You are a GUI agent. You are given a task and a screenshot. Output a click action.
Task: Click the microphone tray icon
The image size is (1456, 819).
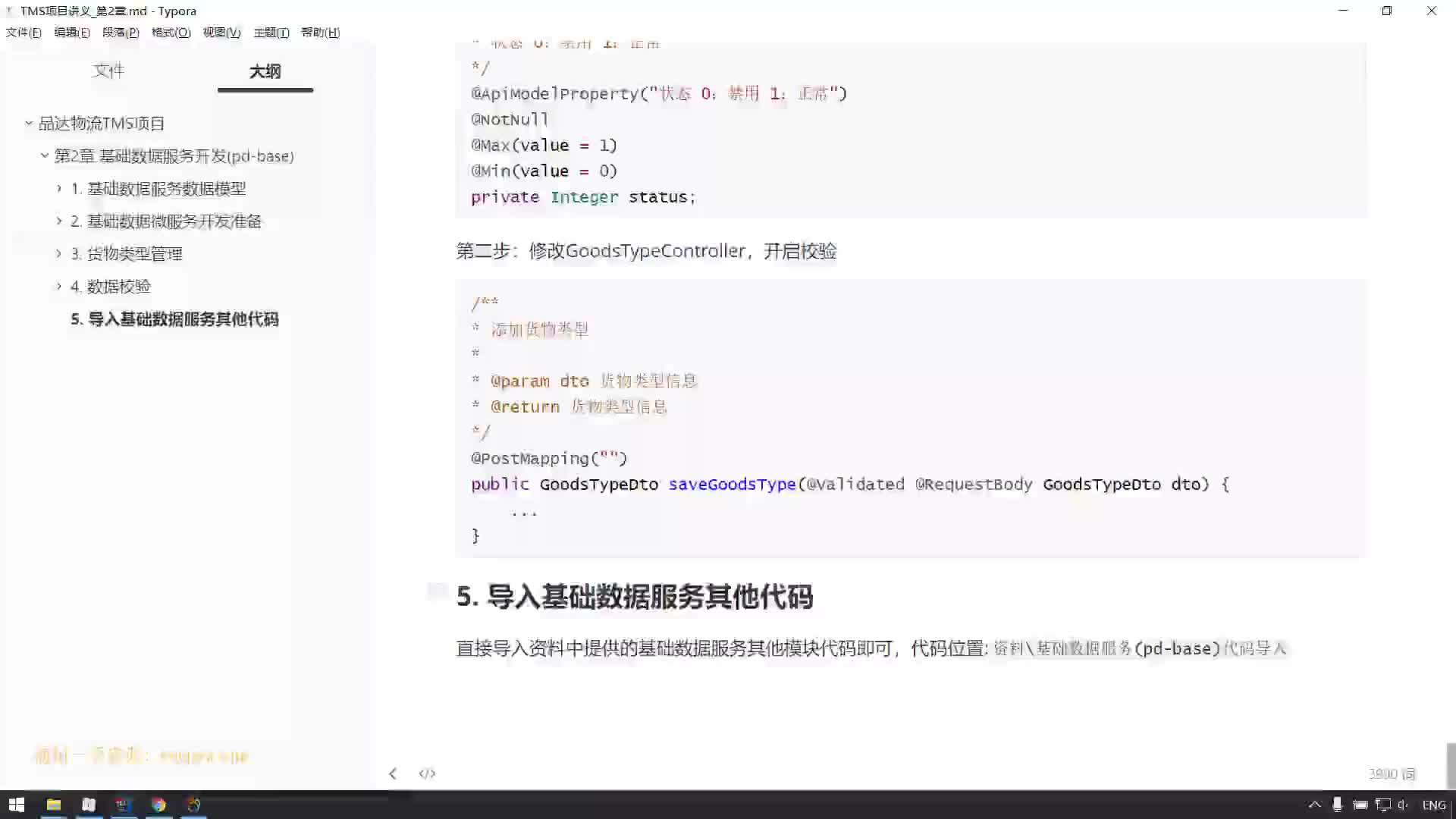(x=1337, y=805)
